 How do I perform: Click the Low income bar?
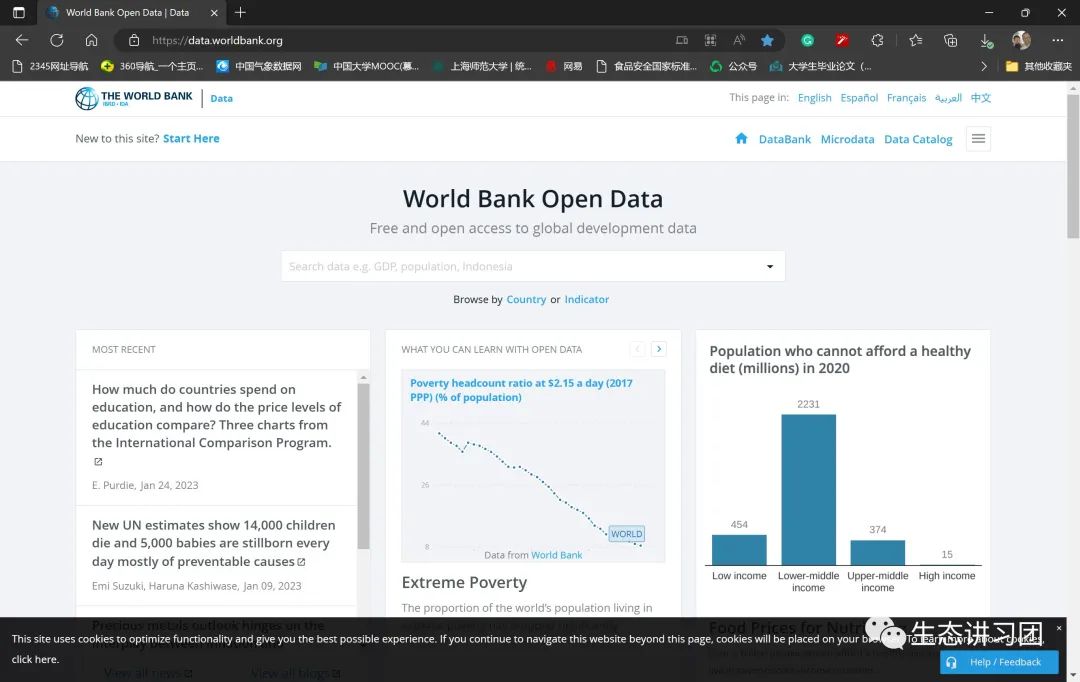point(739,550)
